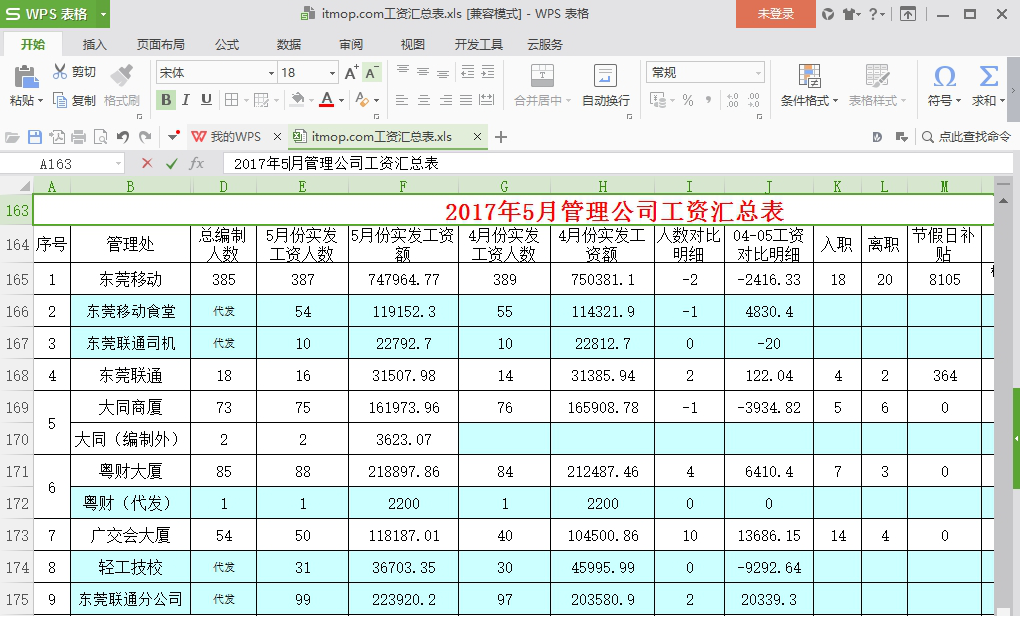The width and height of the screenshot is (1020, 640).
Task: Click the red font color A icon
Action: [327, 100]
